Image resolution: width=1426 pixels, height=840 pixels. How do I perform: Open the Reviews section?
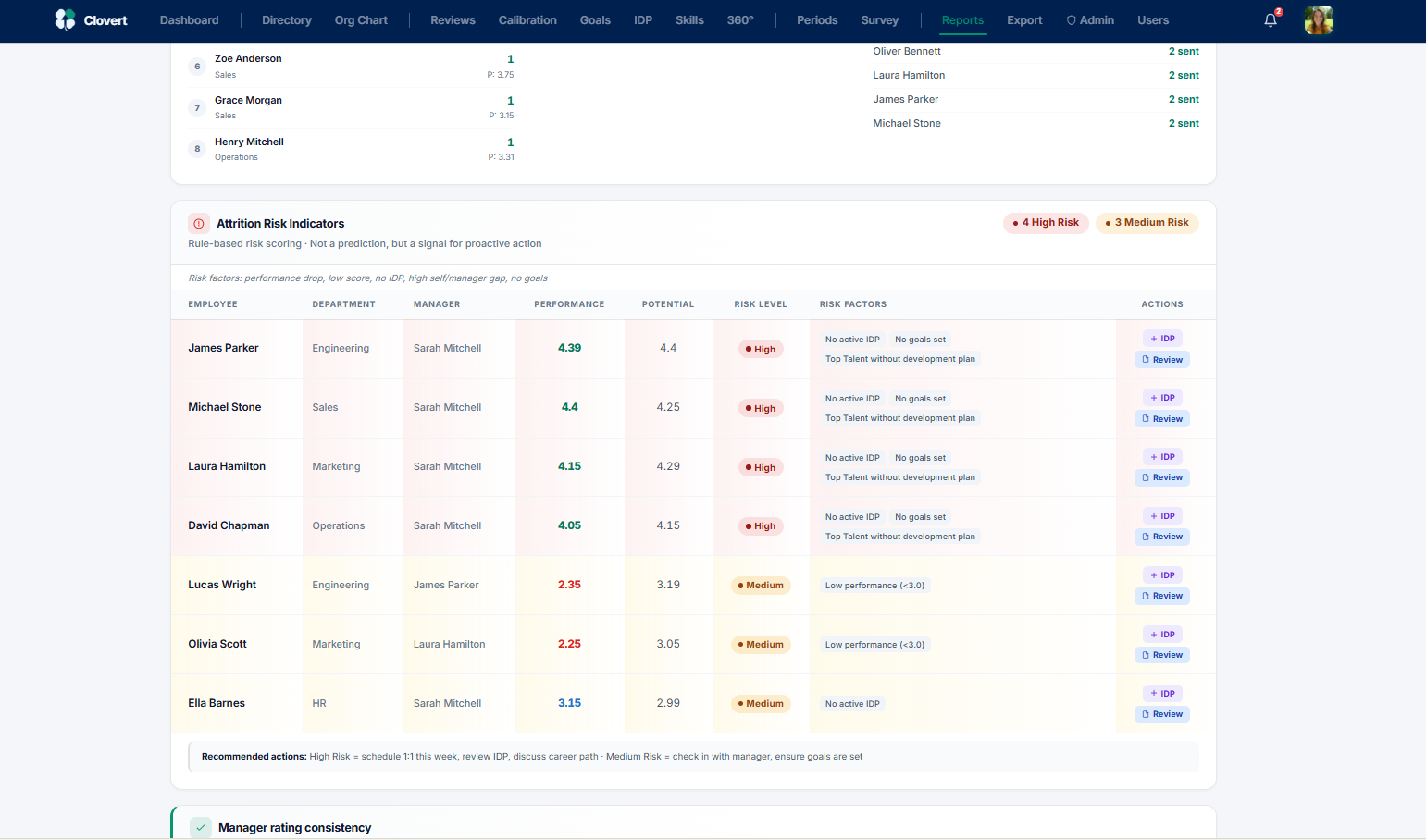click(x=453, y=20)
